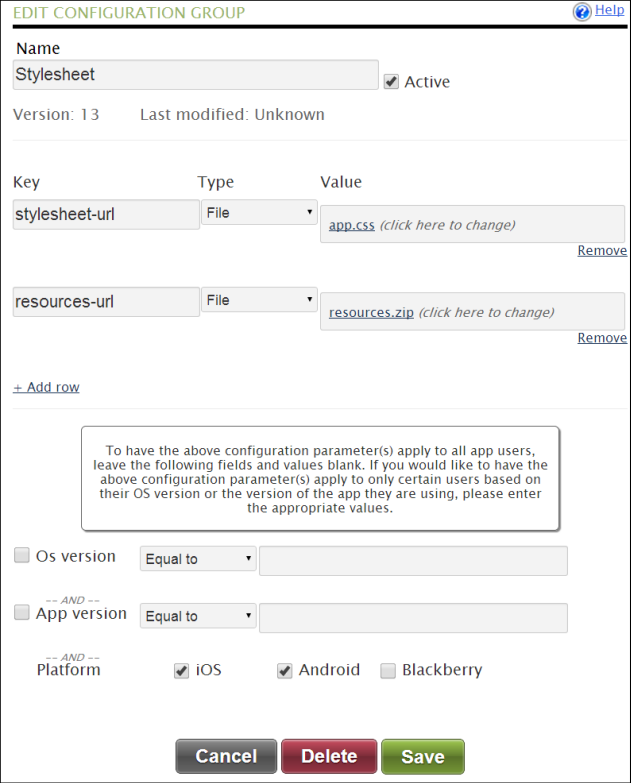This screenshot has width=631, height=783.
Task: Expand the Os version Equal to dropdown
Action: pyautogui.click(x=198, y=559)
